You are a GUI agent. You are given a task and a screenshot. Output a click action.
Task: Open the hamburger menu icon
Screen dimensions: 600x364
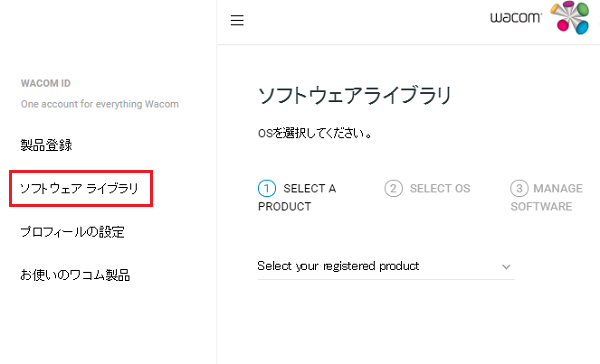point(237,20)
